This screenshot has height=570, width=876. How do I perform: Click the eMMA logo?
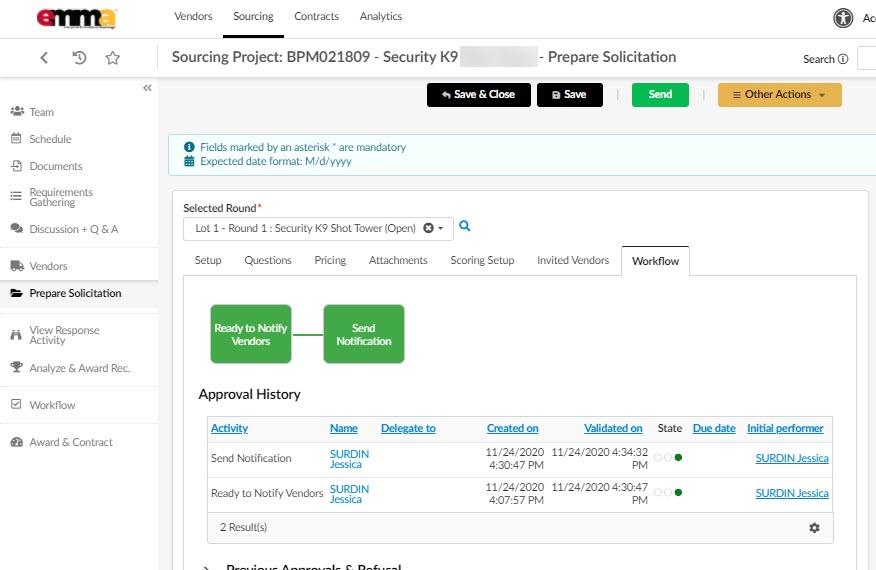[x=76, y=18]
